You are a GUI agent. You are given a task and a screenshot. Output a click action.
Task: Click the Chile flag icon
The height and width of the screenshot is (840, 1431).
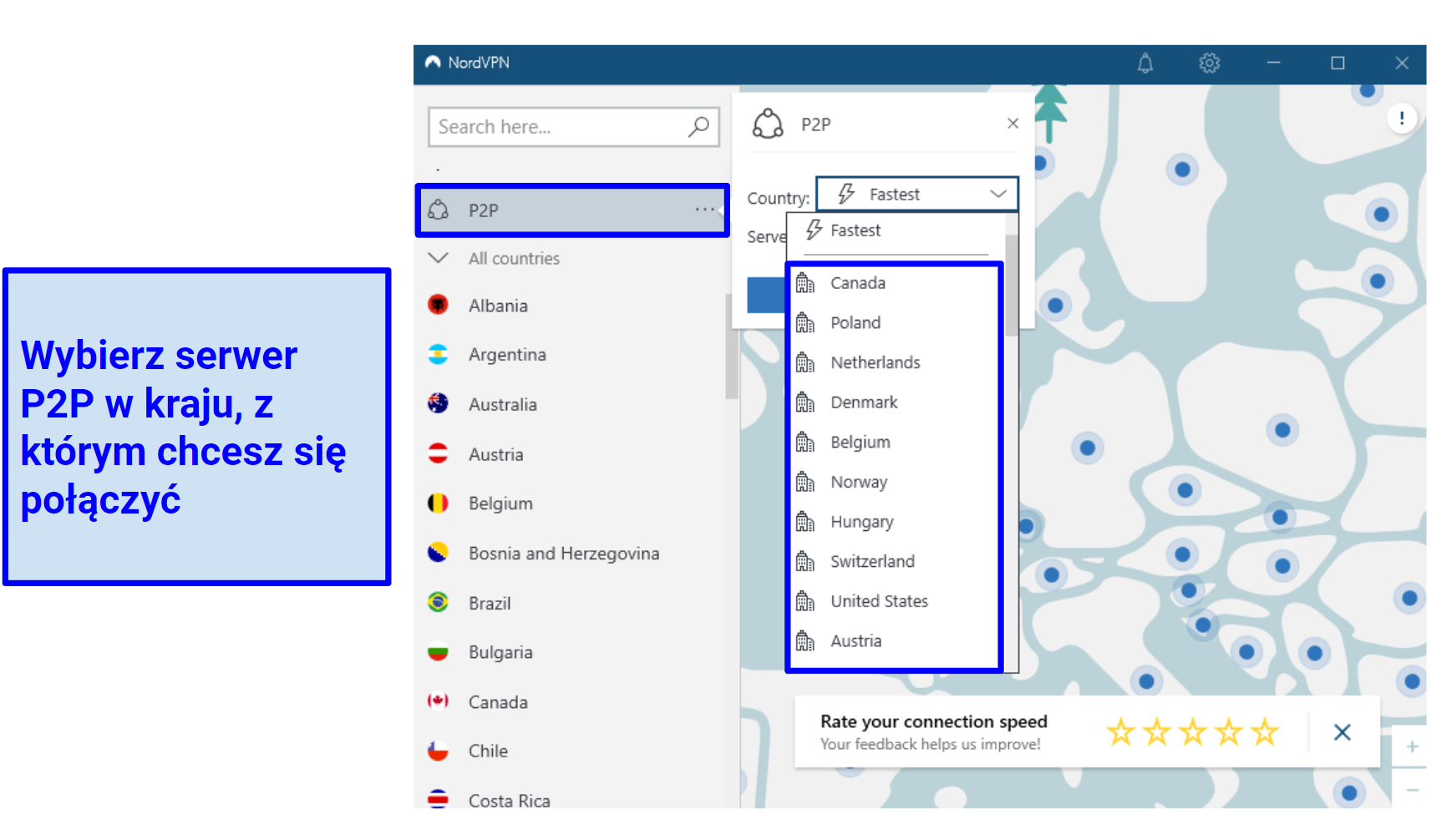pos(438,751)
